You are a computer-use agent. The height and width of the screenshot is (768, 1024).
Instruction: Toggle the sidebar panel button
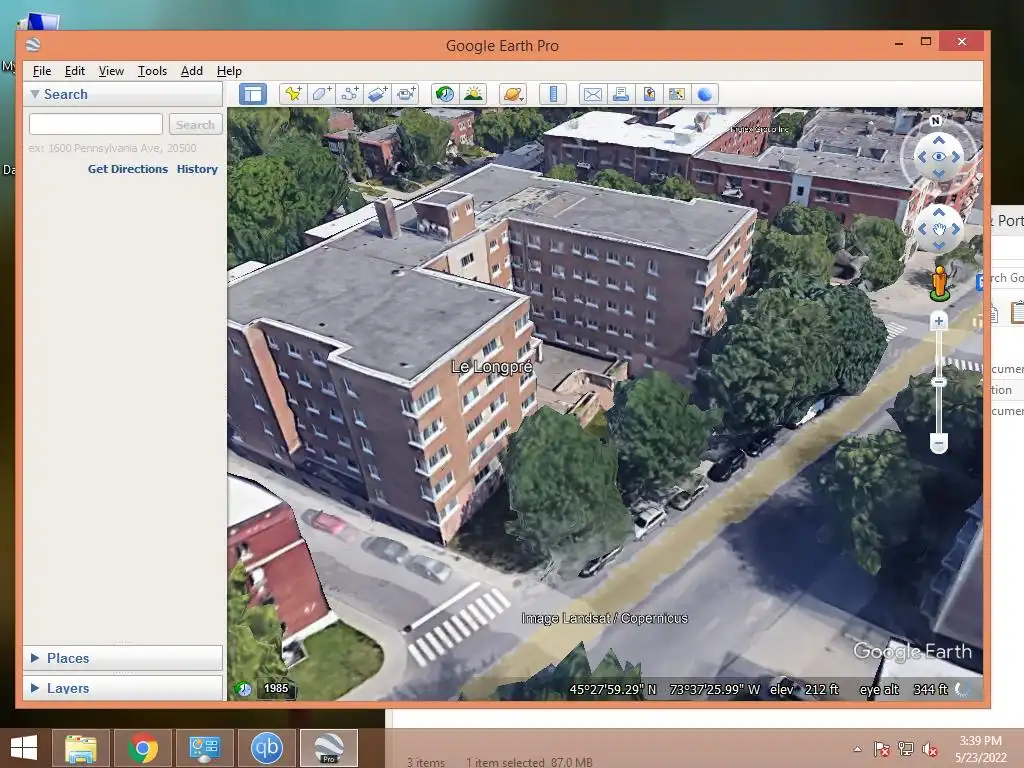click(253, 94)
